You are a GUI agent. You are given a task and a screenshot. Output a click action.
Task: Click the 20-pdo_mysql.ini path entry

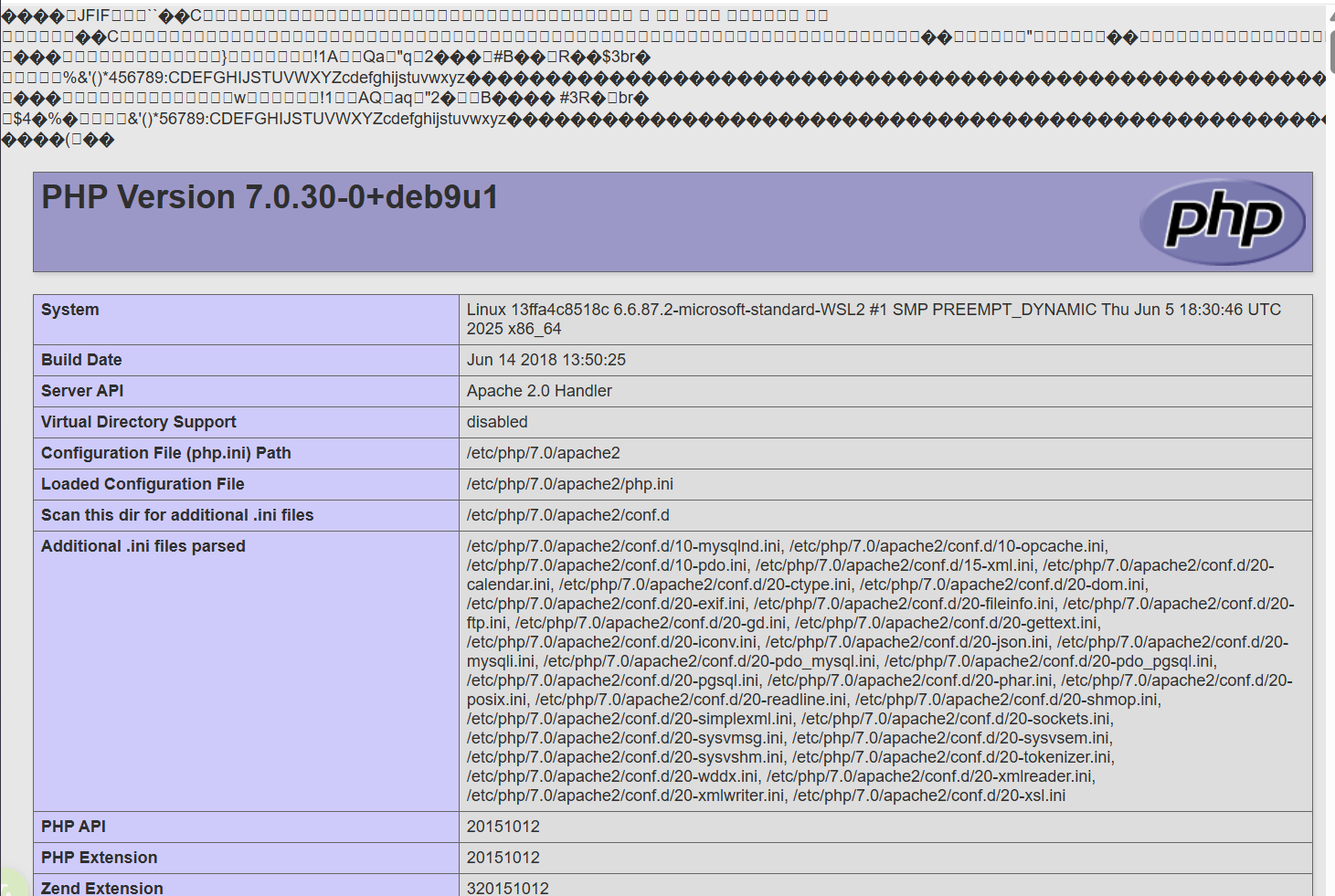pos(709,661)
